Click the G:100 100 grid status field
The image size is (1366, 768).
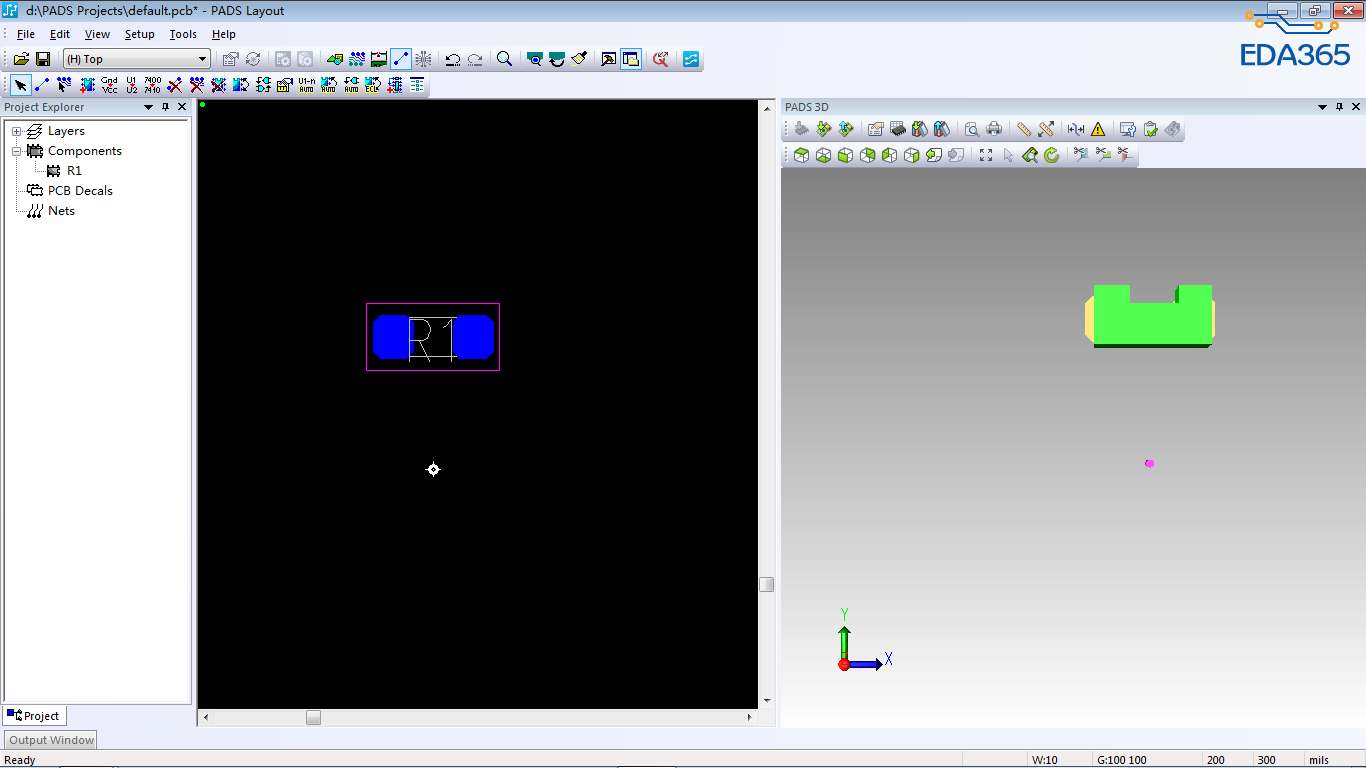1122,760
